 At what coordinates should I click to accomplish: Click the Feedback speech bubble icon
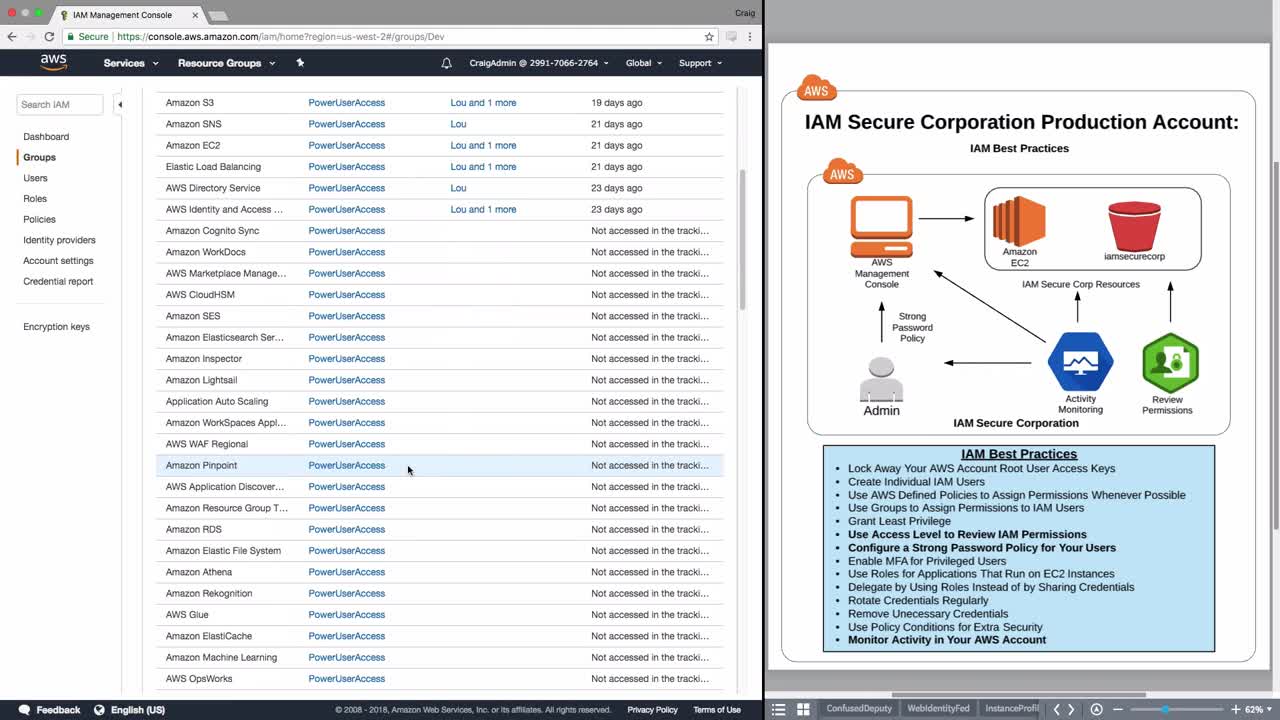click(24, 710)
